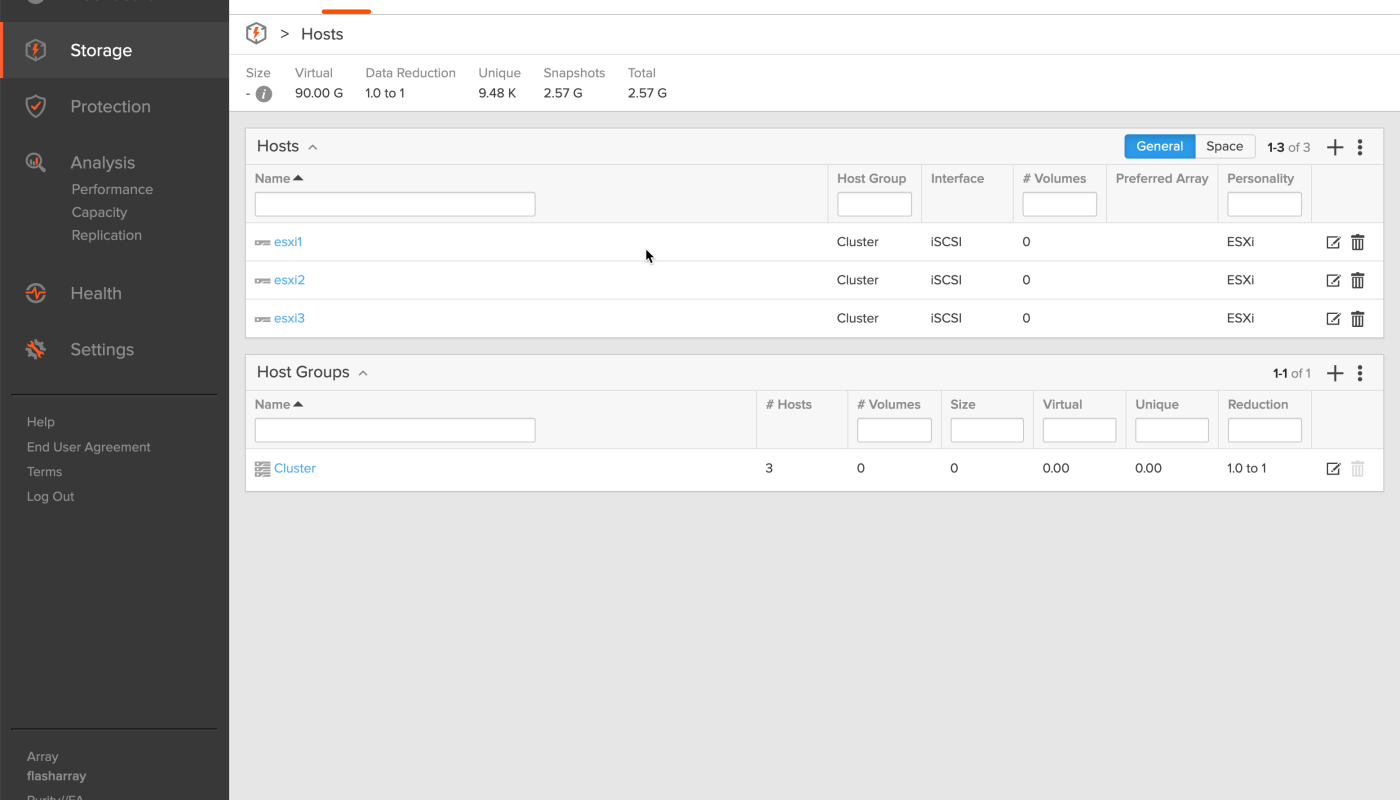
Task: Go to Settings in the sidebar
Action: click(101, 349)
